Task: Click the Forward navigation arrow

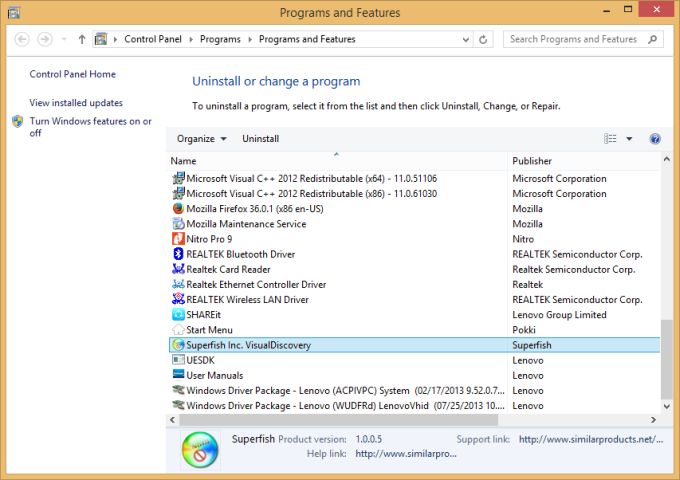Action: point(45,39)
